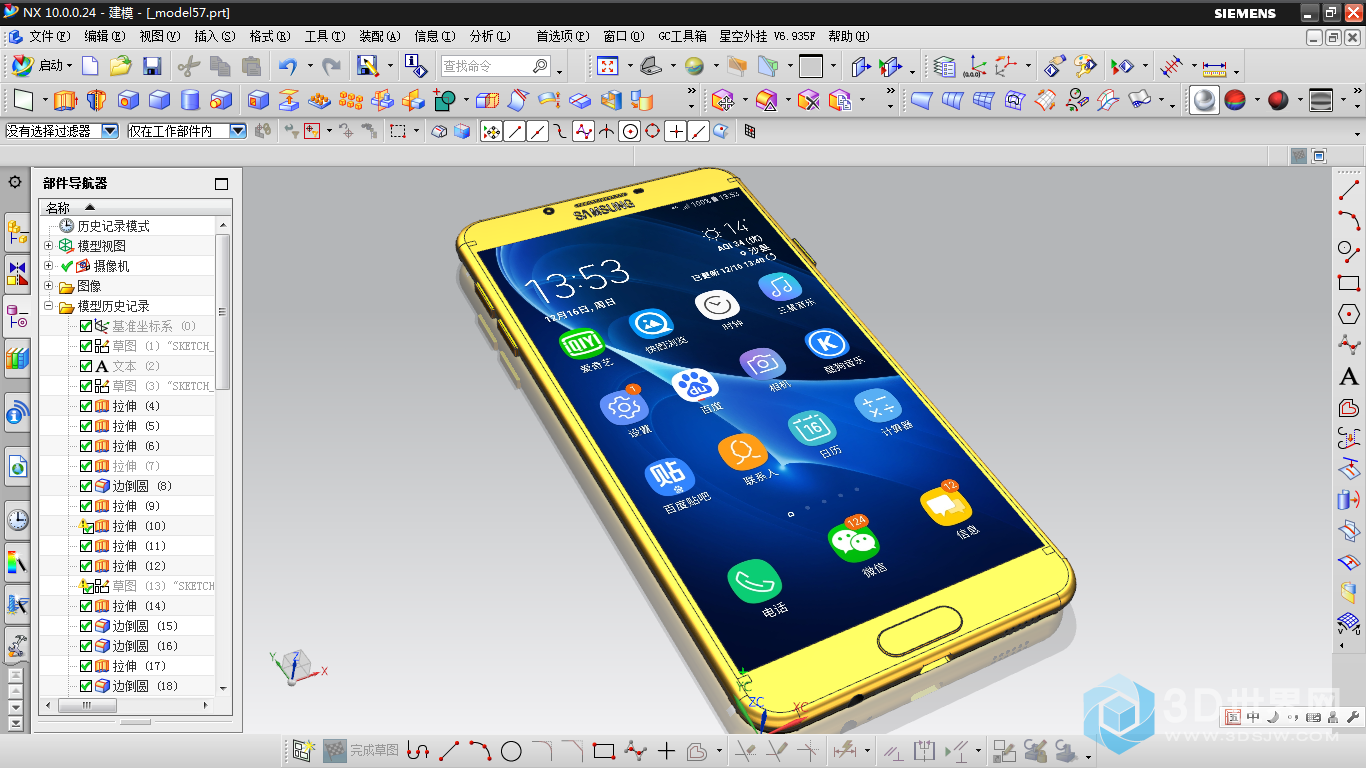Image resolution: width=1366 pixels, height=768 pixels.
Task: Expand the 模型视图 tree node
Action: click(x=49, y=246)
